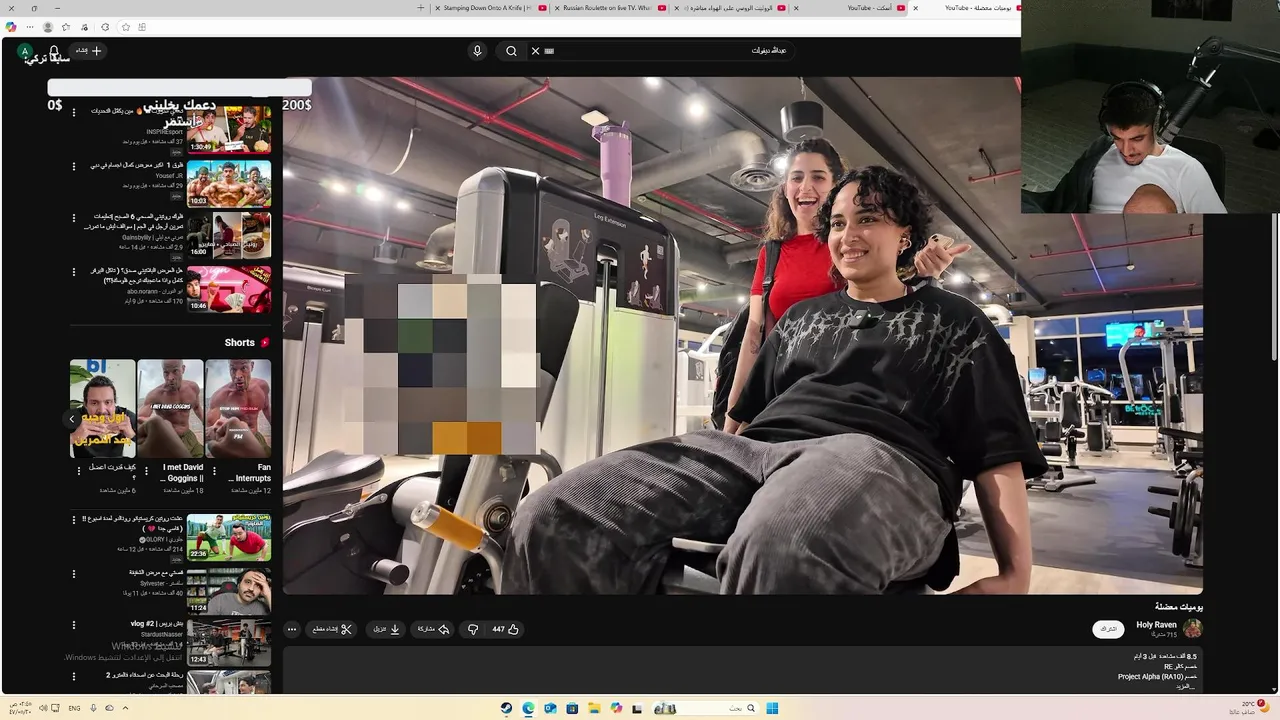Open the Yousef JR bodybuilding video thumbnail 10:03

point(229,183)
